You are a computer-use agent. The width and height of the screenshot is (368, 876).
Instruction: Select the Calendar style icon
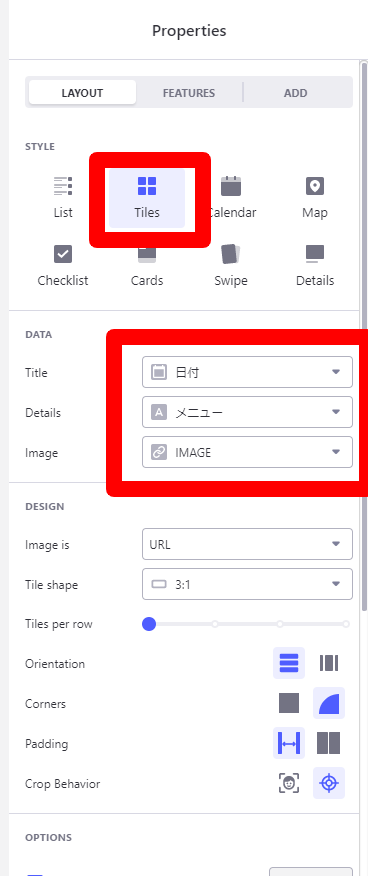[x=231, y=198]
